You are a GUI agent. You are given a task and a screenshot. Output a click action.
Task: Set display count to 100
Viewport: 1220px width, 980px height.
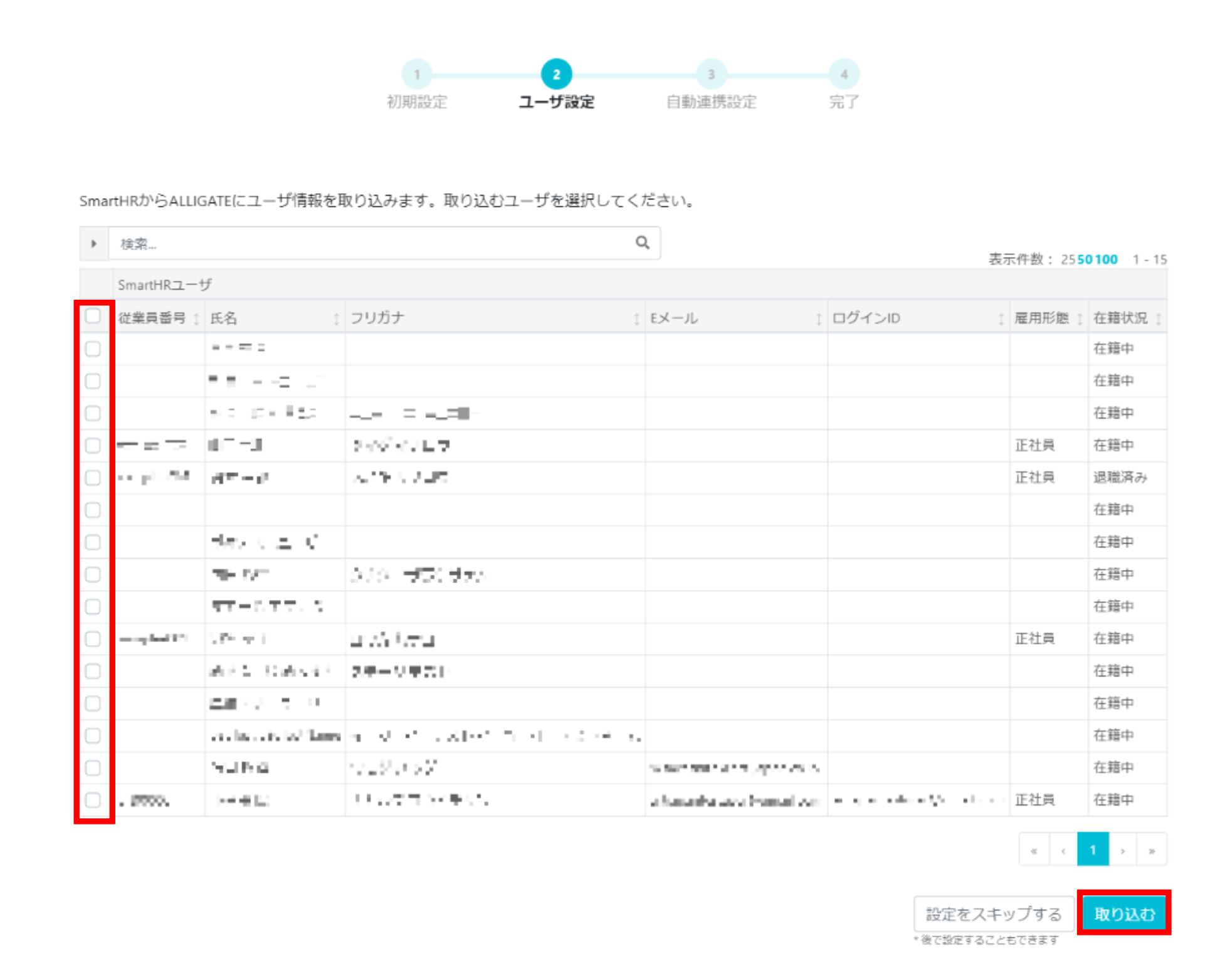tap(1107, 260)
